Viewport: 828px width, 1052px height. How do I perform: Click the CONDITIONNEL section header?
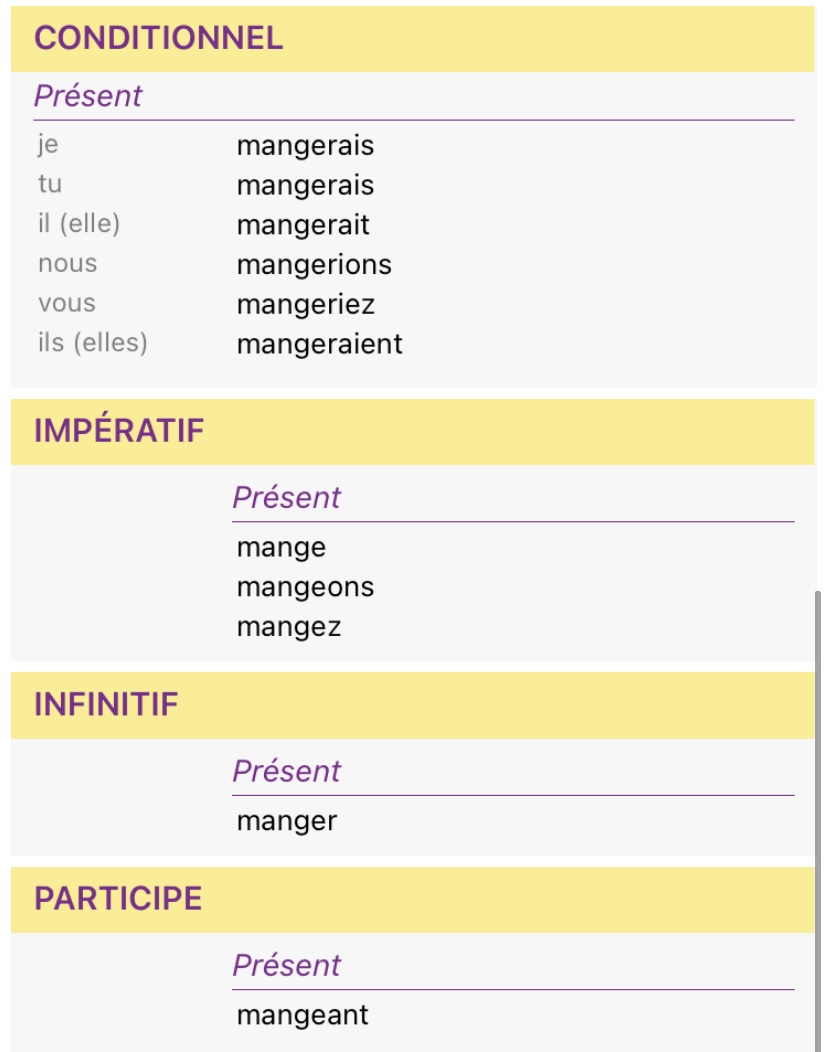(159, 38)
